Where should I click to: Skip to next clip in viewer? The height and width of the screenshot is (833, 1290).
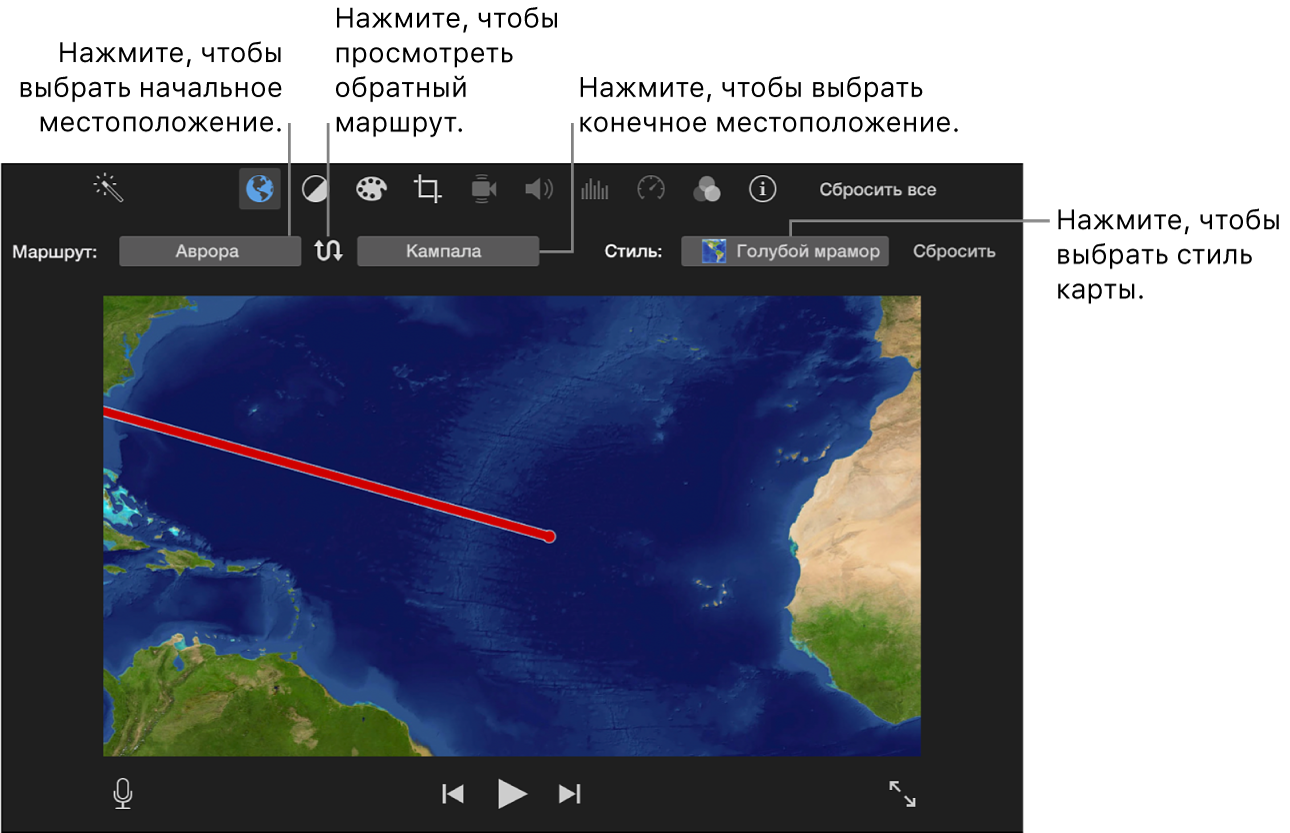tap(569, 794)
